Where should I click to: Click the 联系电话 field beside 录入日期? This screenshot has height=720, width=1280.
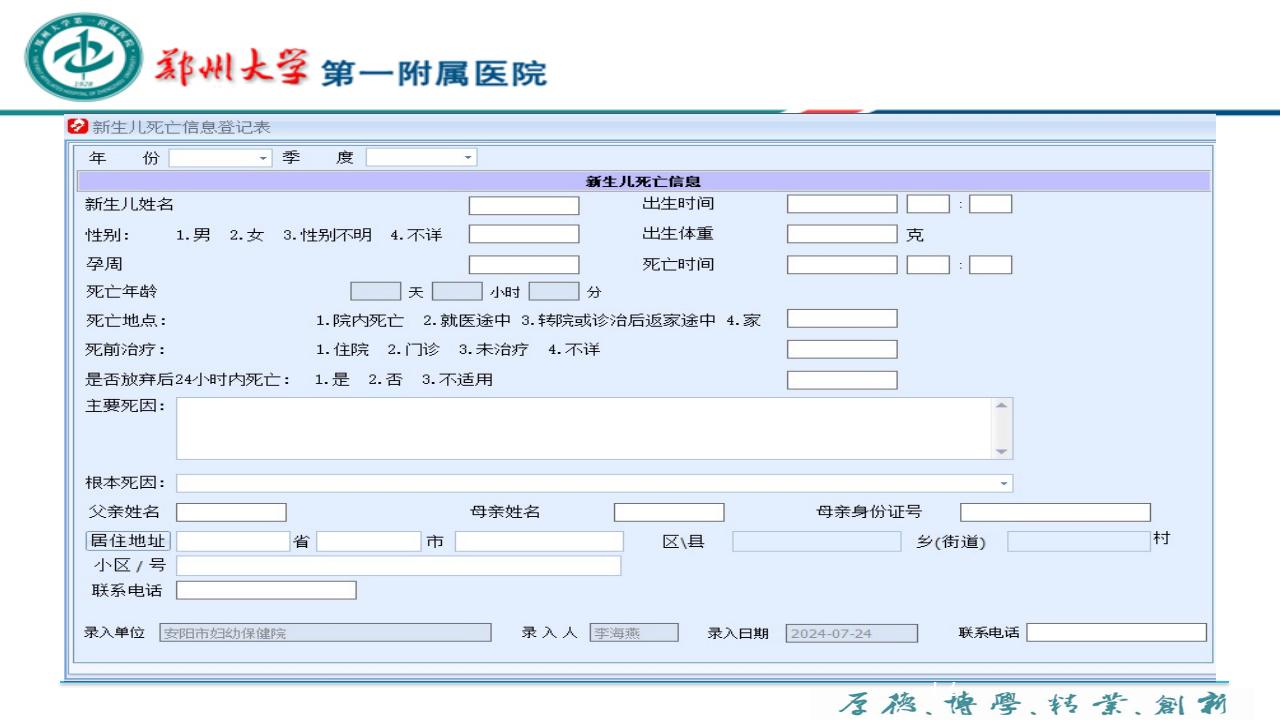coord(1116,633)
